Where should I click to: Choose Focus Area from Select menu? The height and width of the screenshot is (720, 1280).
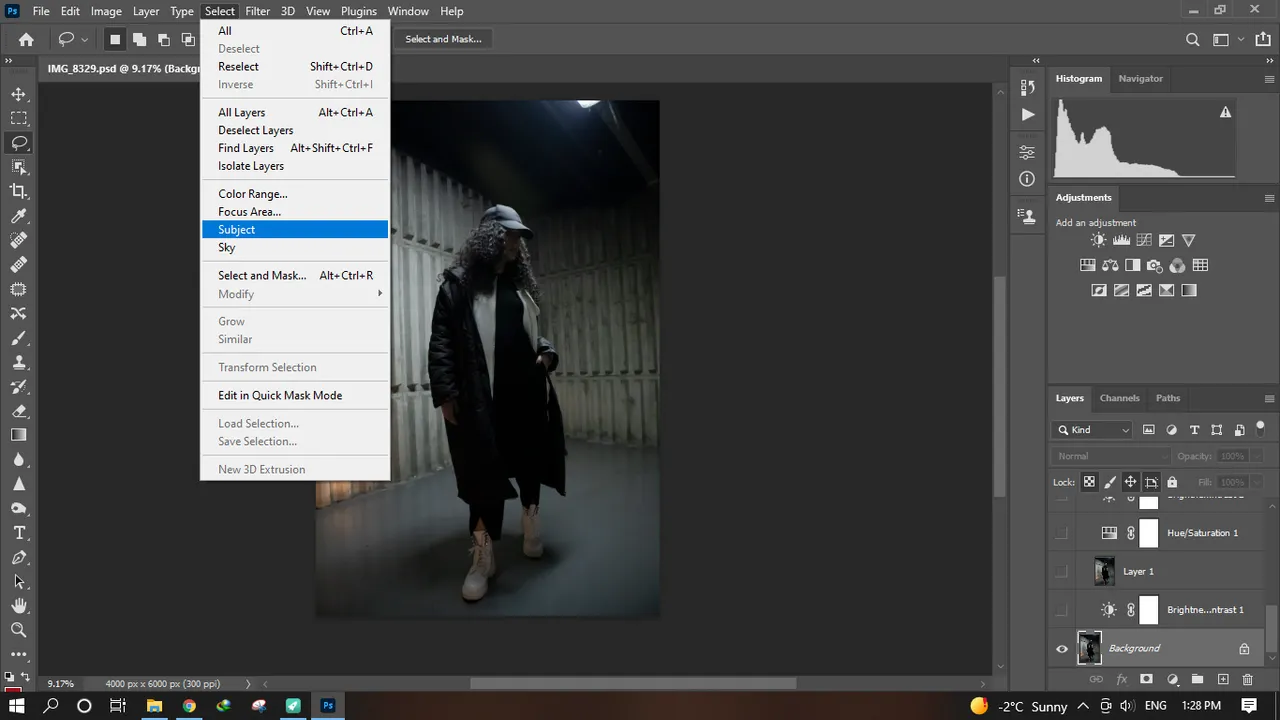(295, 212)
